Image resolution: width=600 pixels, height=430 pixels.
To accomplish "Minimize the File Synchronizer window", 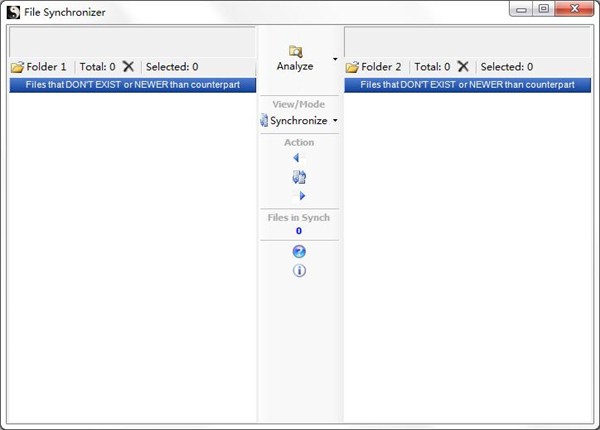I will click(521, 9).
